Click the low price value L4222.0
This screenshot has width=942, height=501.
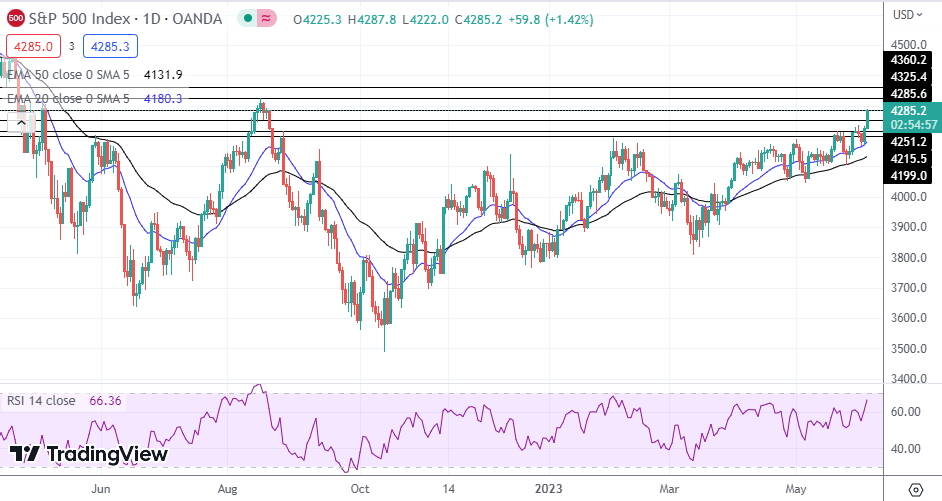[425, 19]
